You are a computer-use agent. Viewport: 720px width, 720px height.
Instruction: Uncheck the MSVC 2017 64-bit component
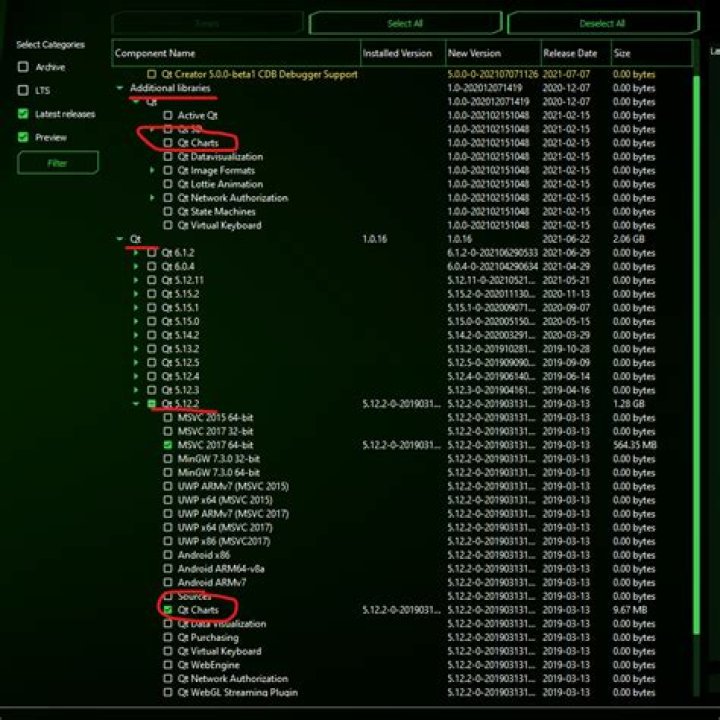(x=168, y=445)
